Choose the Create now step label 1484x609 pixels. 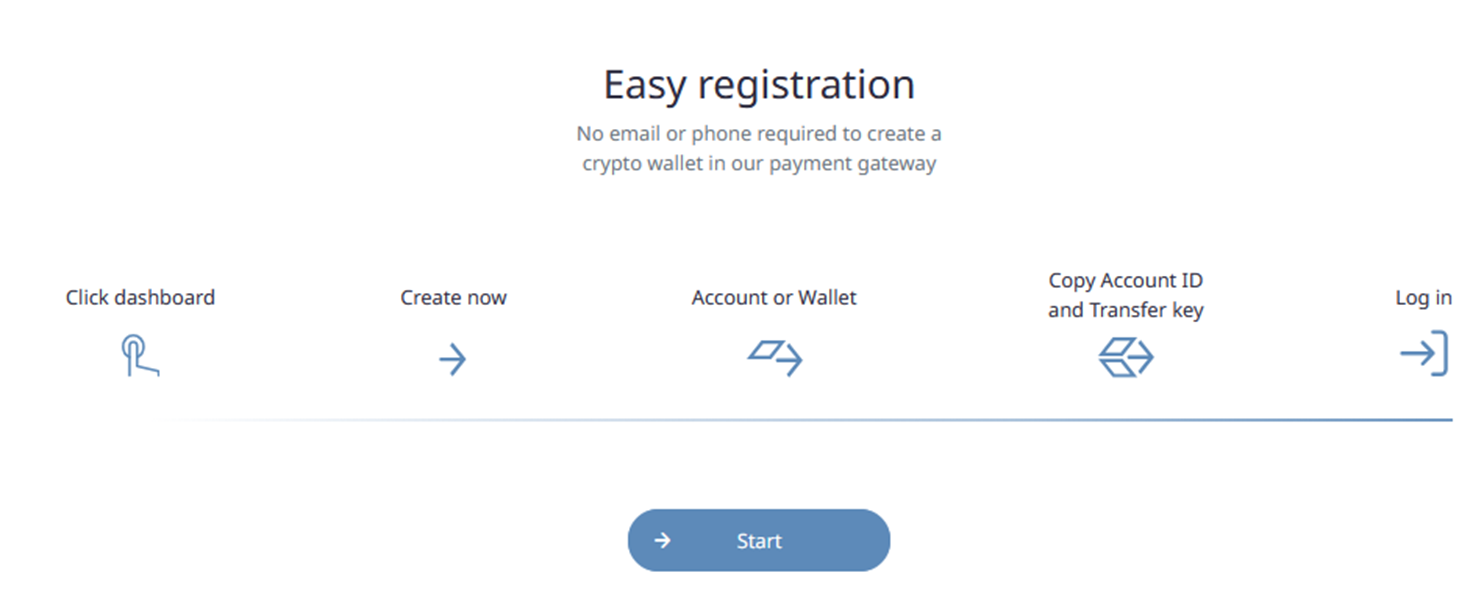click(x=453, y=297)
